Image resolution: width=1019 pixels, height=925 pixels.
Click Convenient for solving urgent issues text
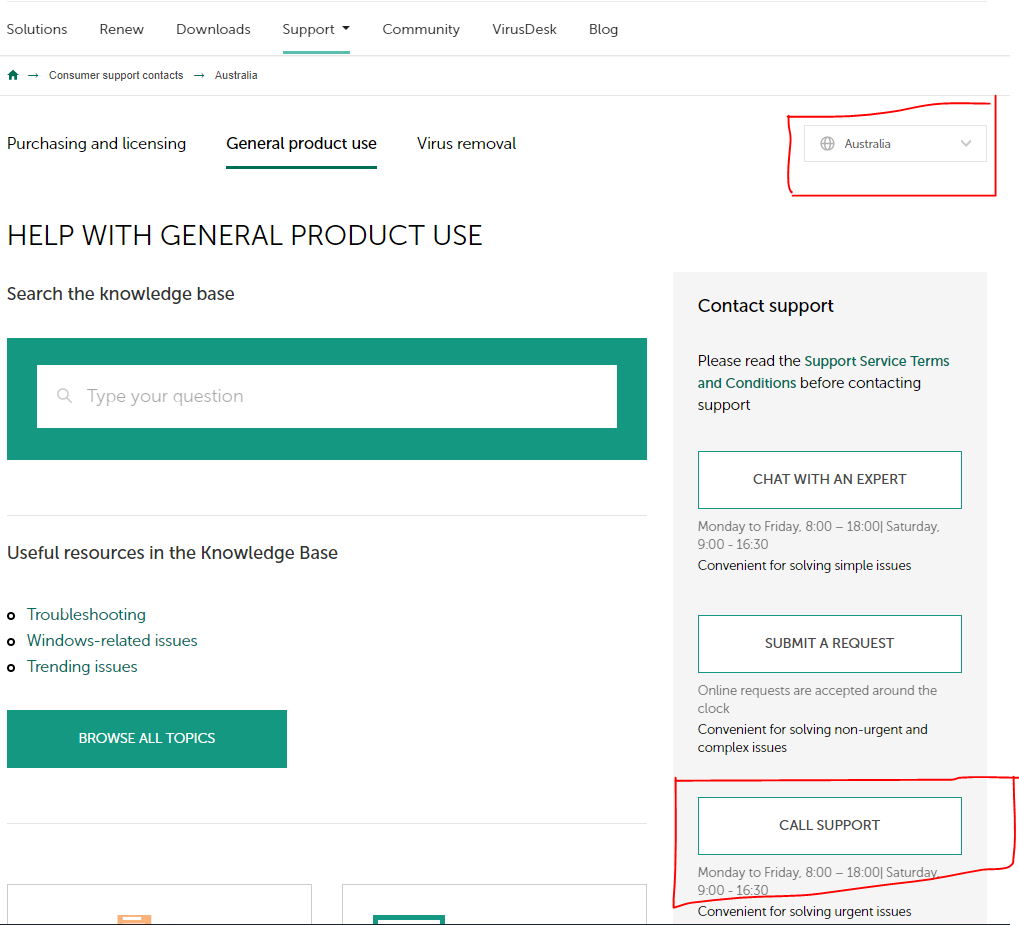(x=805, y=911)
